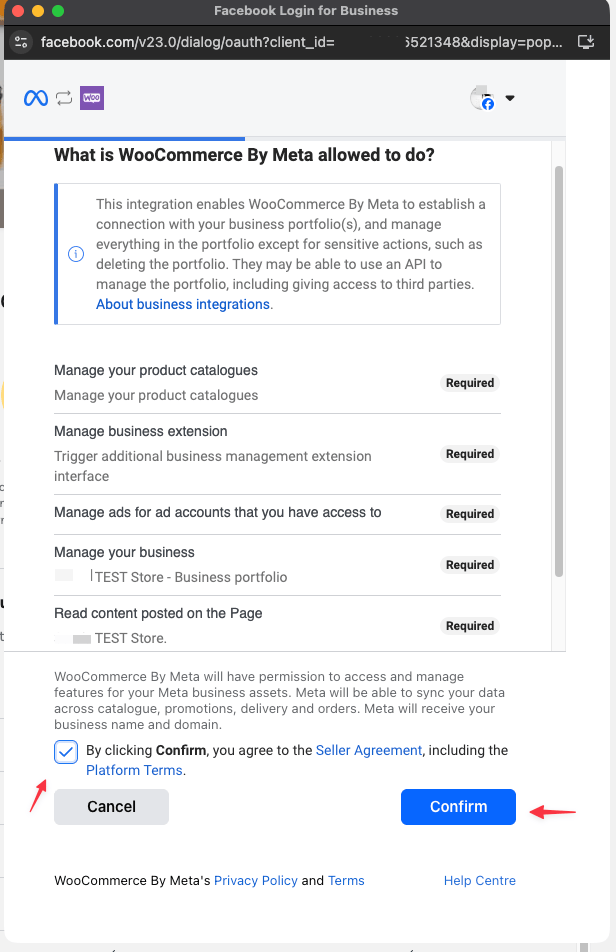Screen dimensions: 616x952
Task: Click the WooCommerce logo icon
Action: click(x=92, y=98)
